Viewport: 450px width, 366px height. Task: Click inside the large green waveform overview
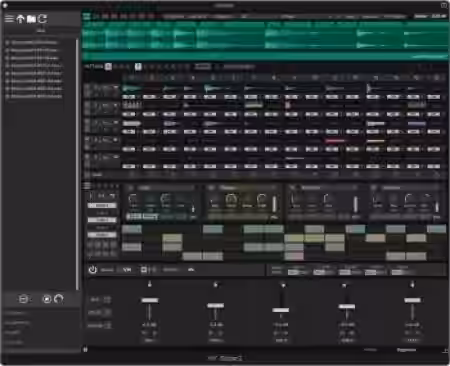coord(265,38)
